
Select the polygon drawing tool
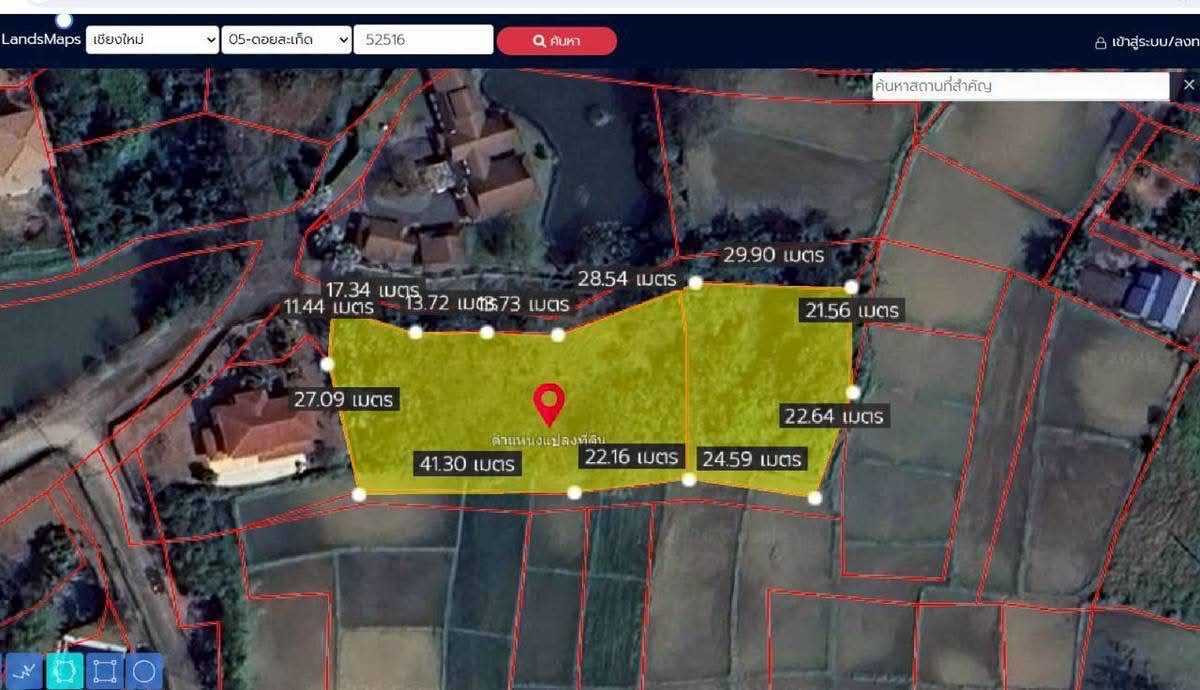(65, 671)
